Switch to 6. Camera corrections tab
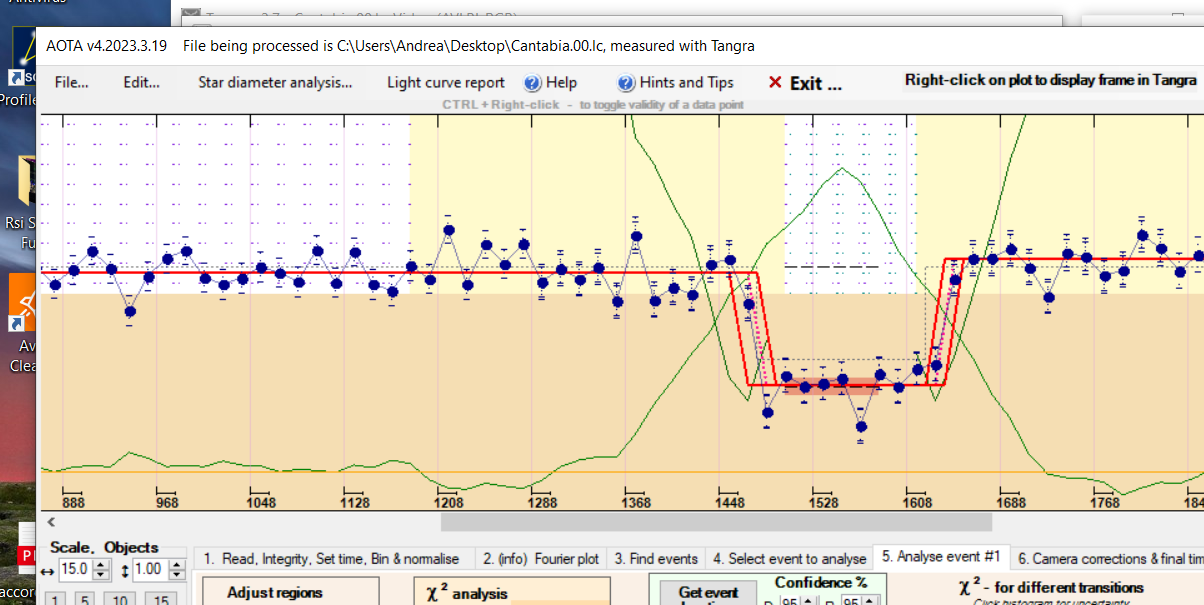 coord(1108,558)
